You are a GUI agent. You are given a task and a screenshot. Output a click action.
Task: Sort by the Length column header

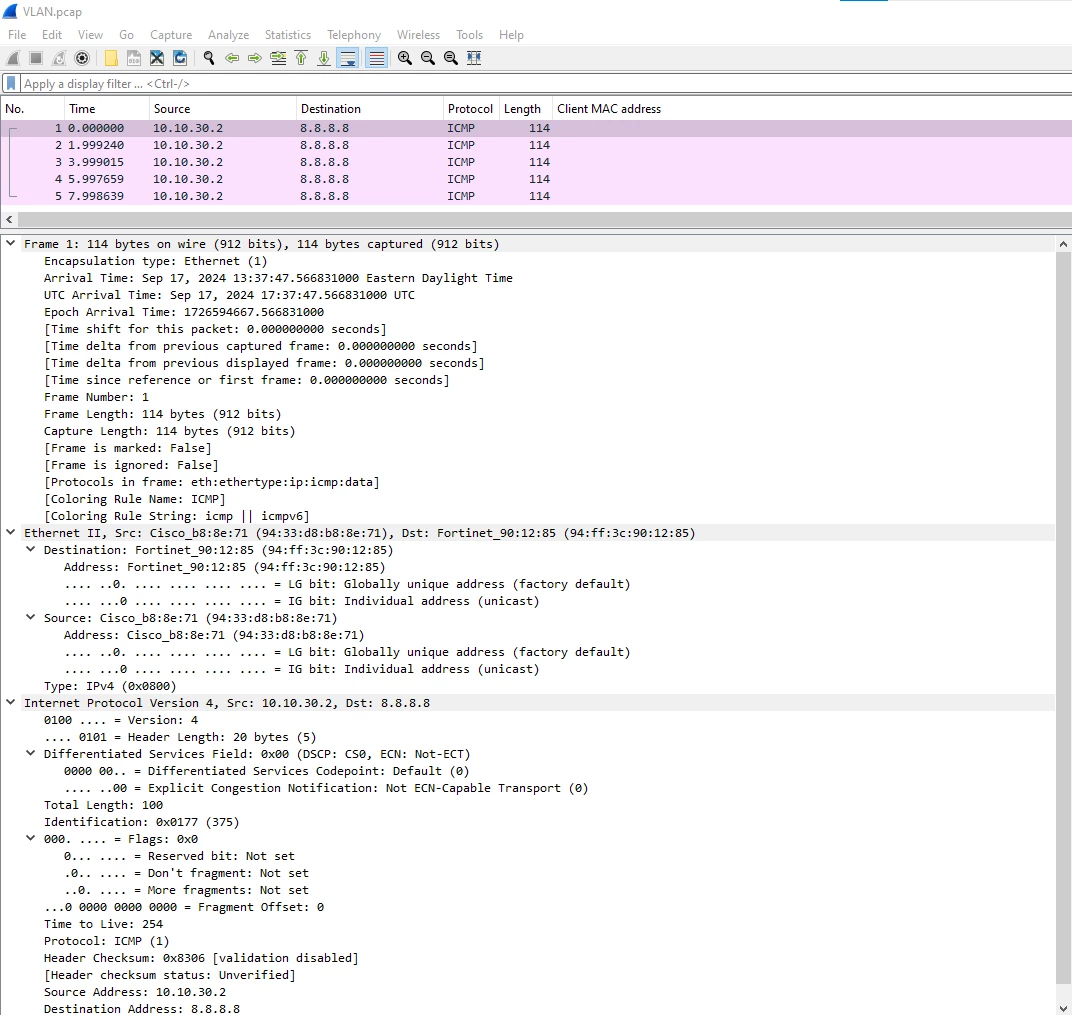pos(525,109)
